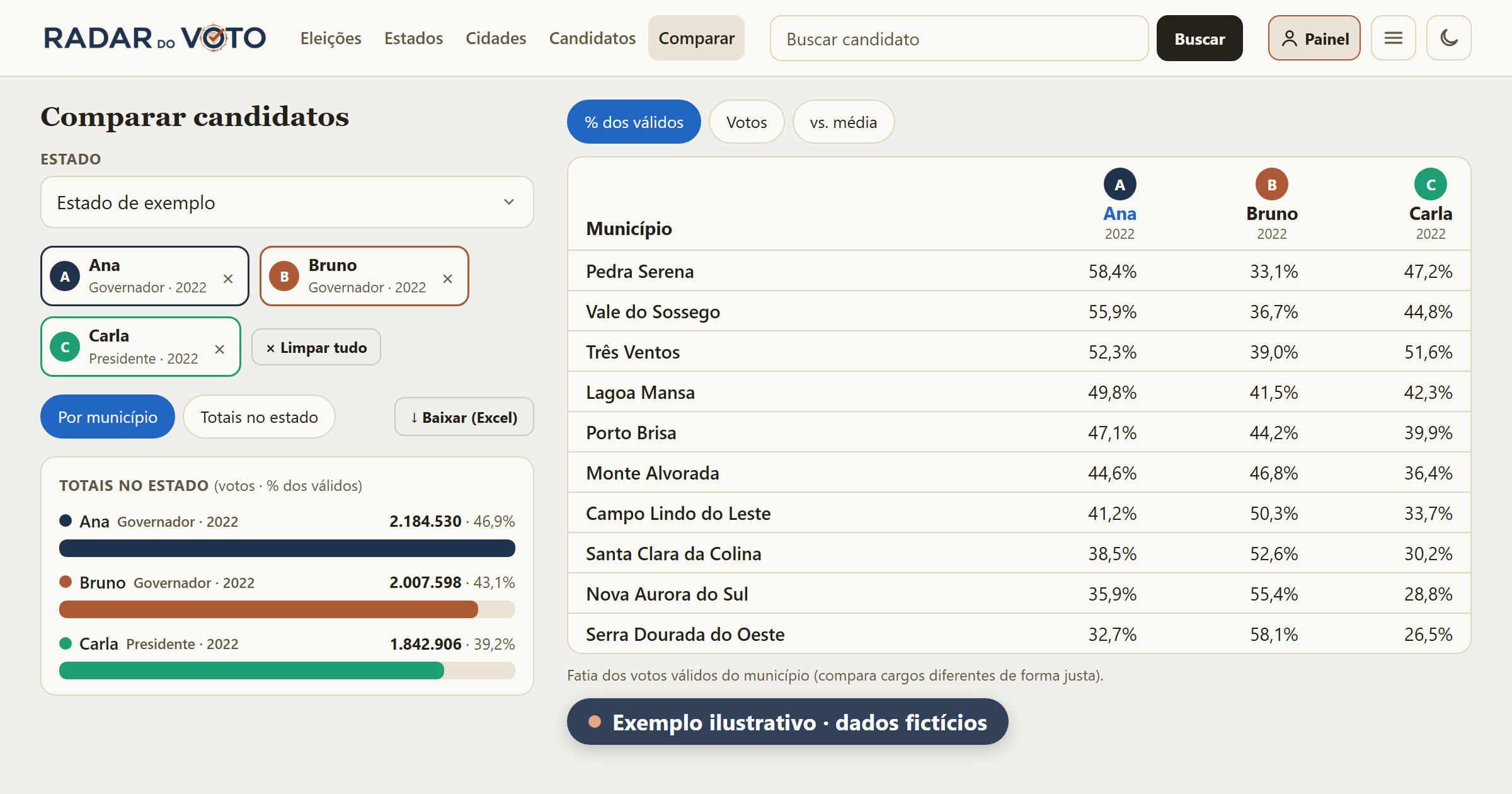
Task: Open Eleições in the navigation
Action: tap(331, 38)
